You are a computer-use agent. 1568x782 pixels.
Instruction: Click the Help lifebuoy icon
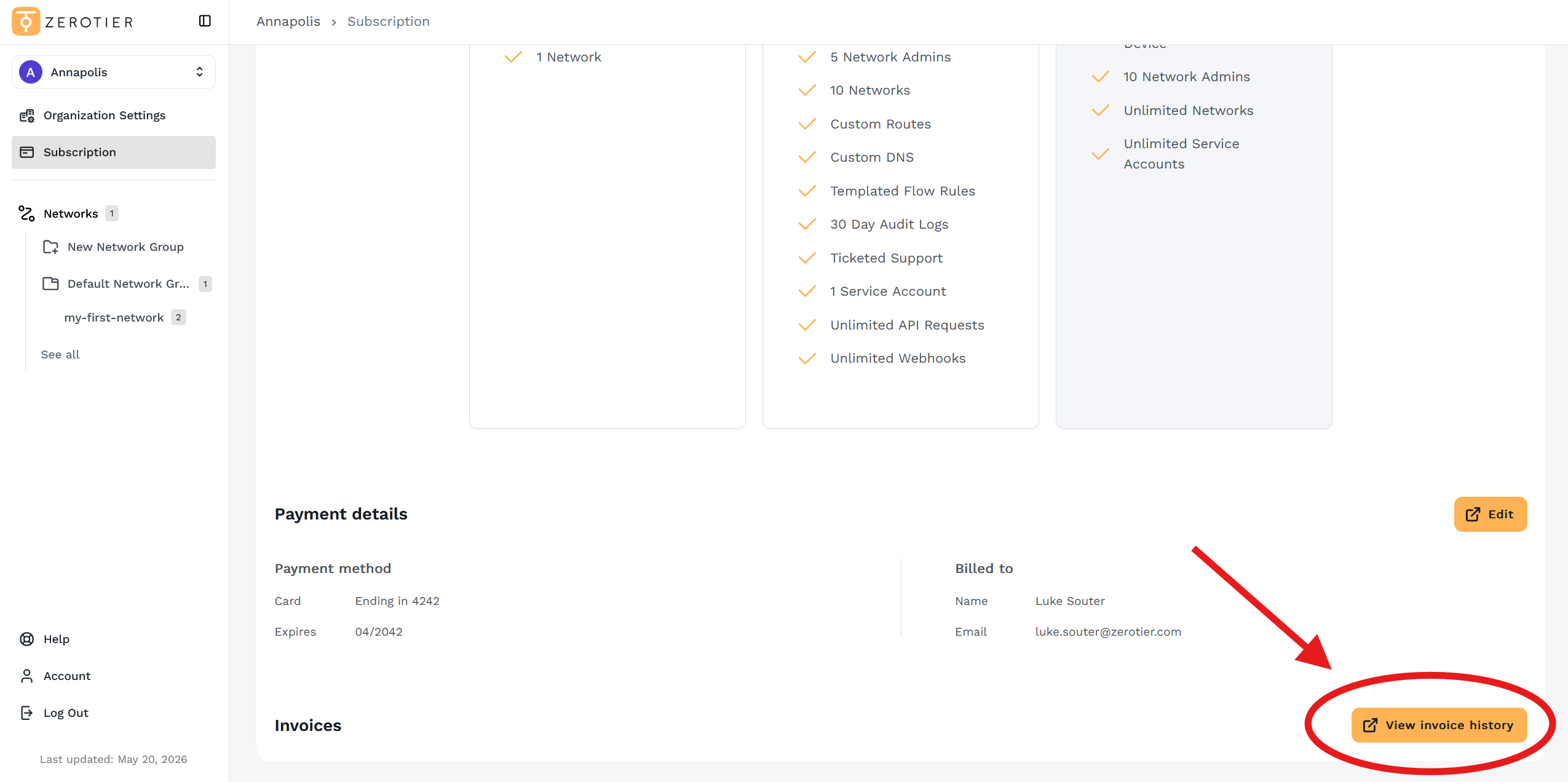click(27, 639)
